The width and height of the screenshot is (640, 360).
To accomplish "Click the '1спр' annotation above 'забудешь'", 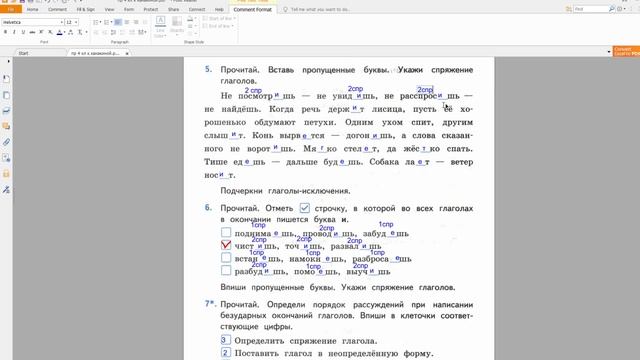I will 386,224.
